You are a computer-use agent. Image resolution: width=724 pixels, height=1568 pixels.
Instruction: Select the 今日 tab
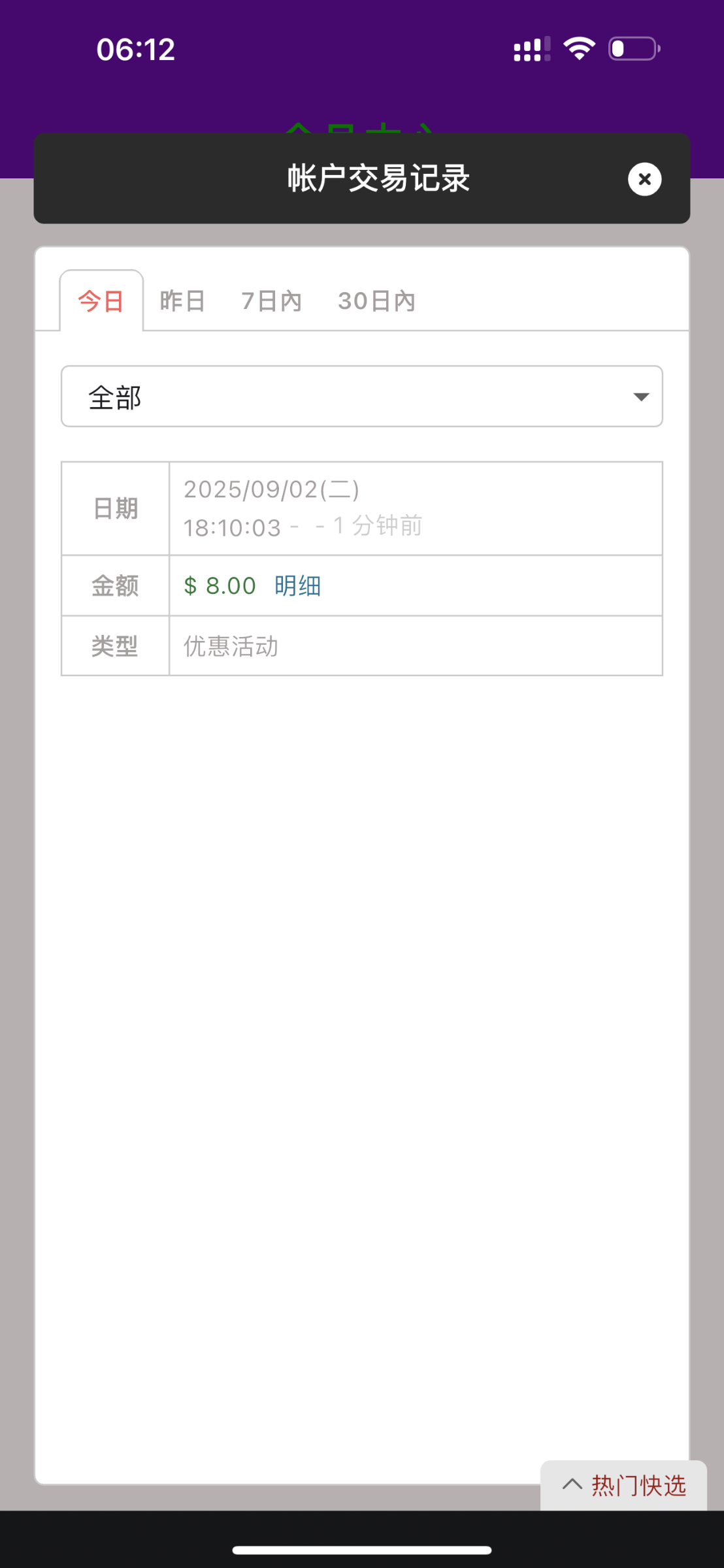[x=101, y=301]
